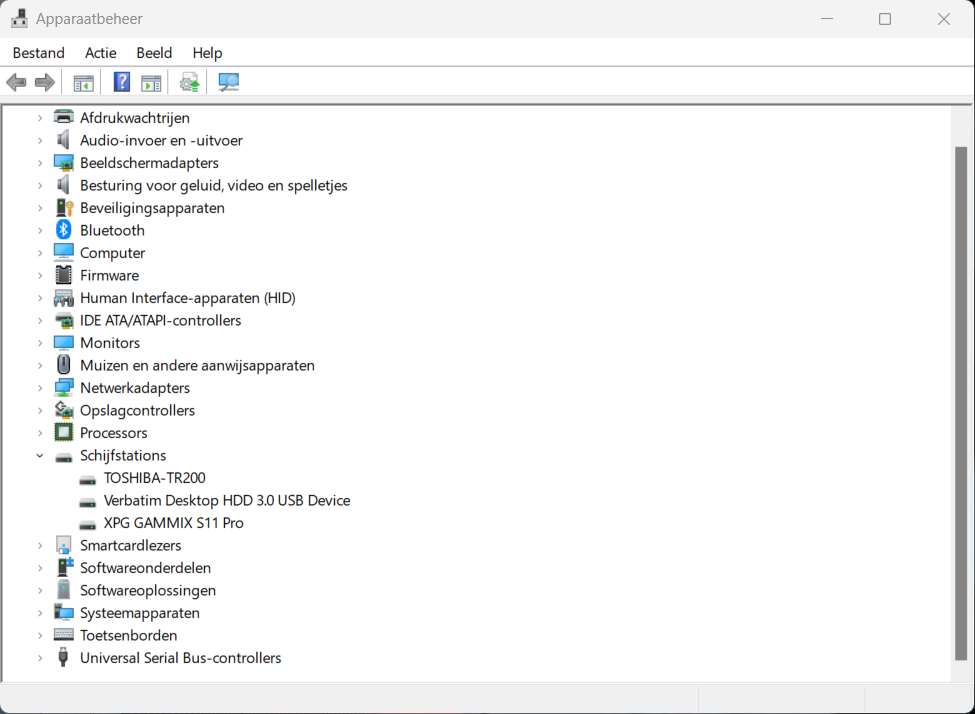Expand the Afdrukwachtrijen node
This screenshot has width=975, height=714.
(x=40, y=118)
